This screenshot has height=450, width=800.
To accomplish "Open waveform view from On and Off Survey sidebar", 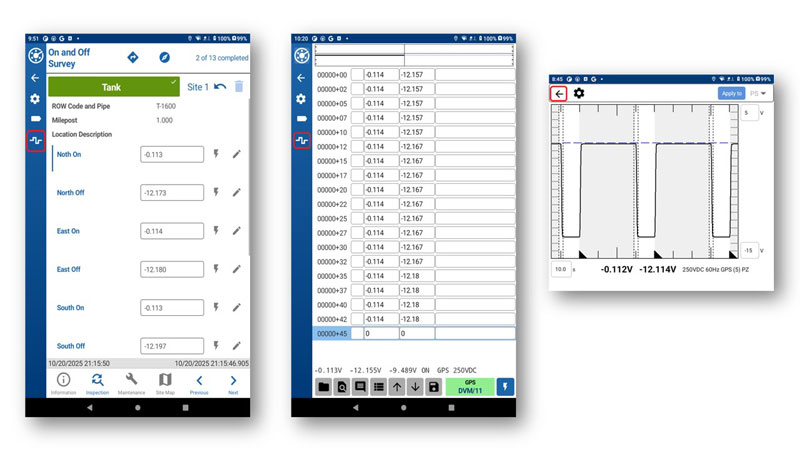I will click(x=35, y=141).
